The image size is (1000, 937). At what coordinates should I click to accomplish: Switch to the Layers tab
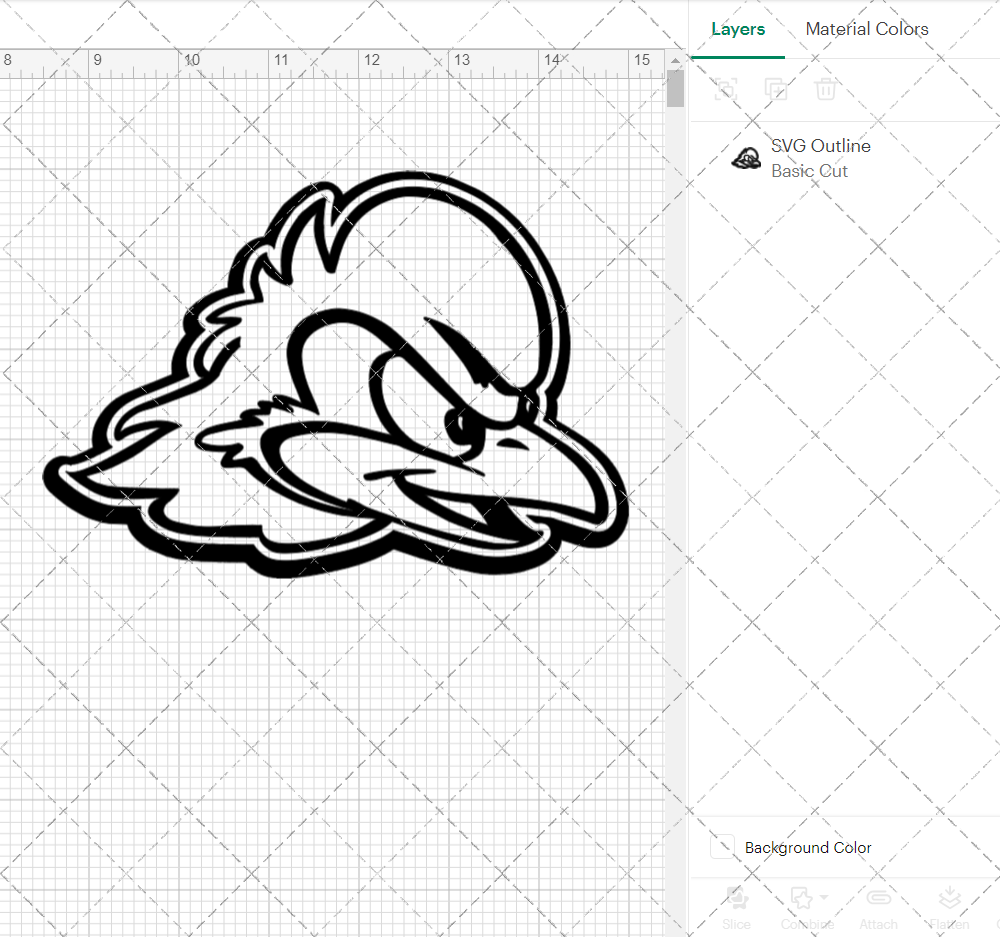pyautogui.click(x=738, y=29)
